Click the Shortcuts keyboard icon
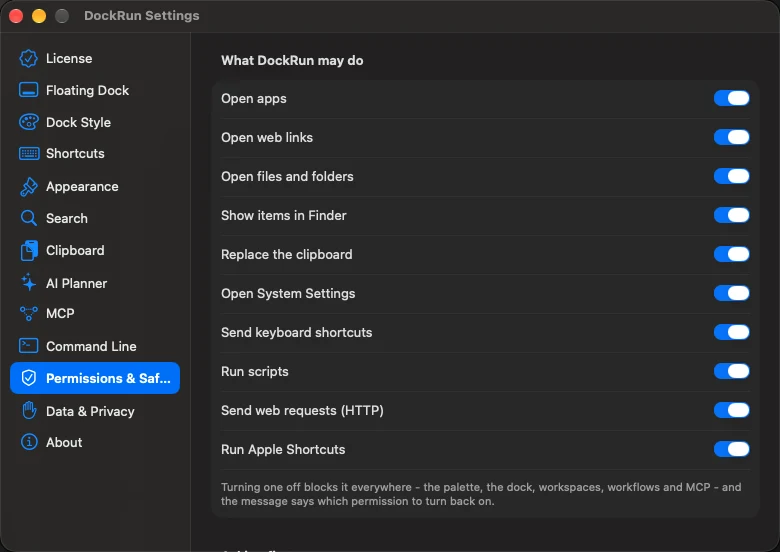This screenshot has height=552, width=780. pyautogui.click(x=29, y=154)
